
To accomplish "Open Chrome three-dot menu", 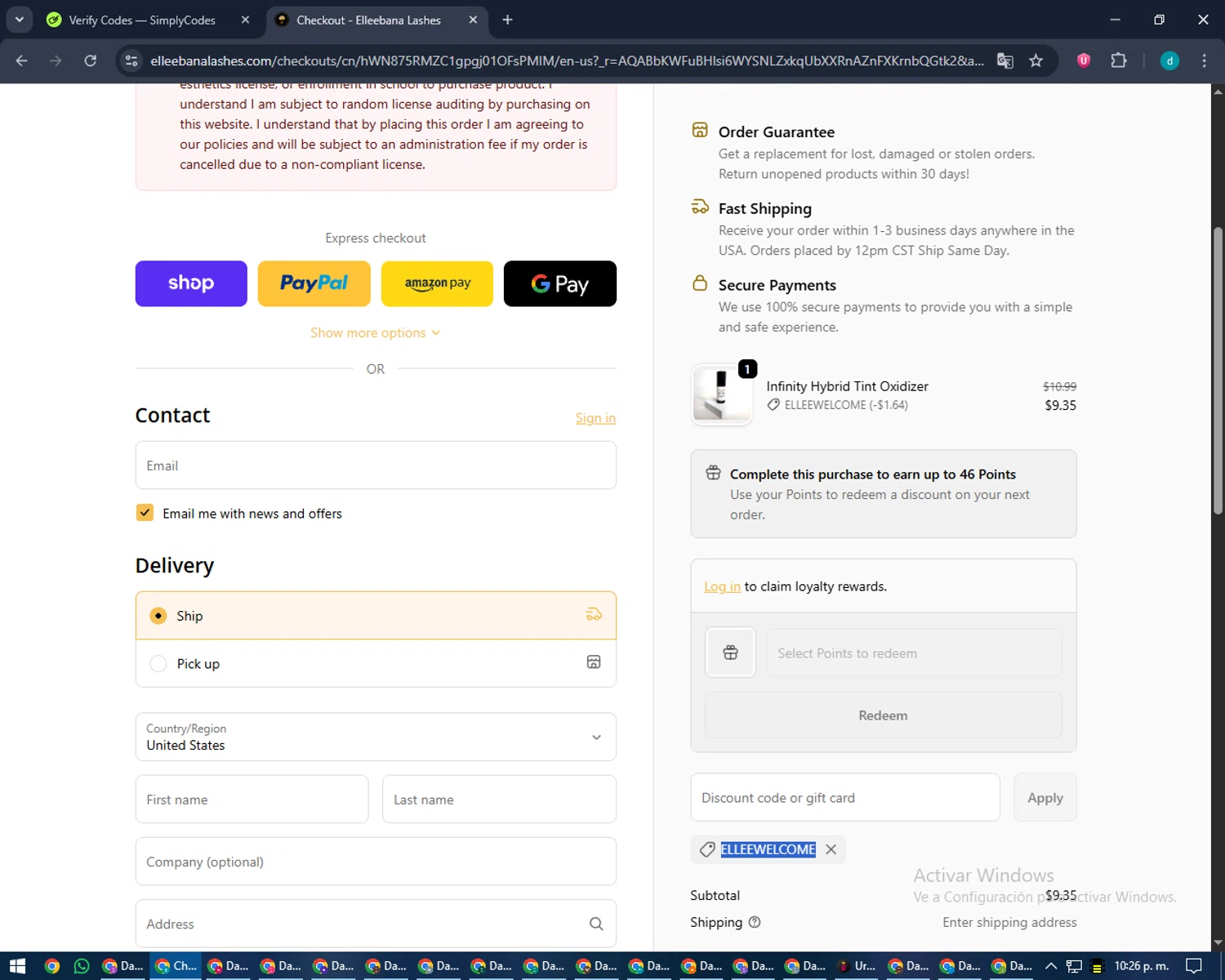I will click(x=1204, y=60).
